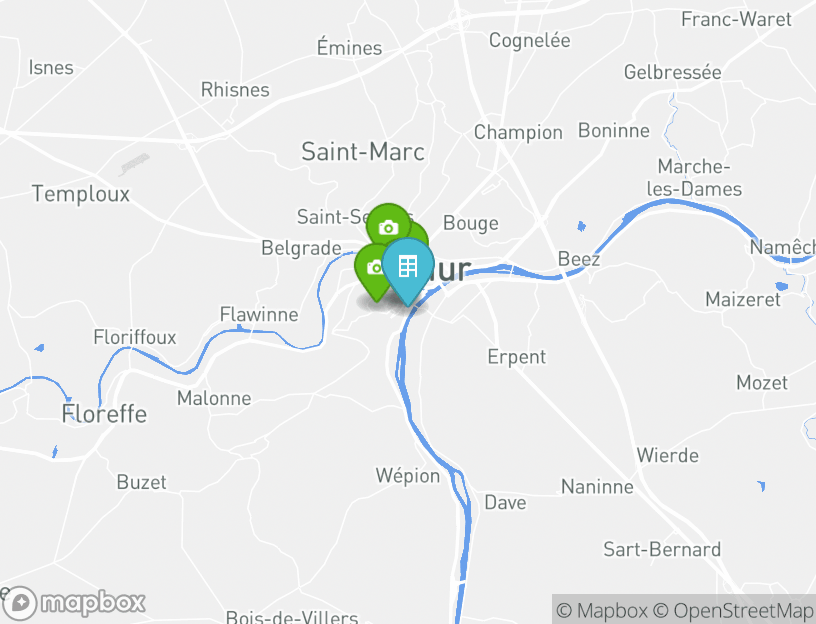816x624 pixels.
Task: Click the Naninne place label
Action: pyautogui.click(x=597, y=487)
